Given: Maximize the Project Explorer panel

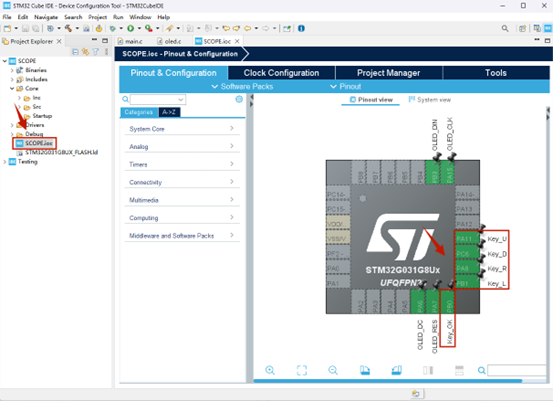Looking at the screenshot, I should pos(105,41).
